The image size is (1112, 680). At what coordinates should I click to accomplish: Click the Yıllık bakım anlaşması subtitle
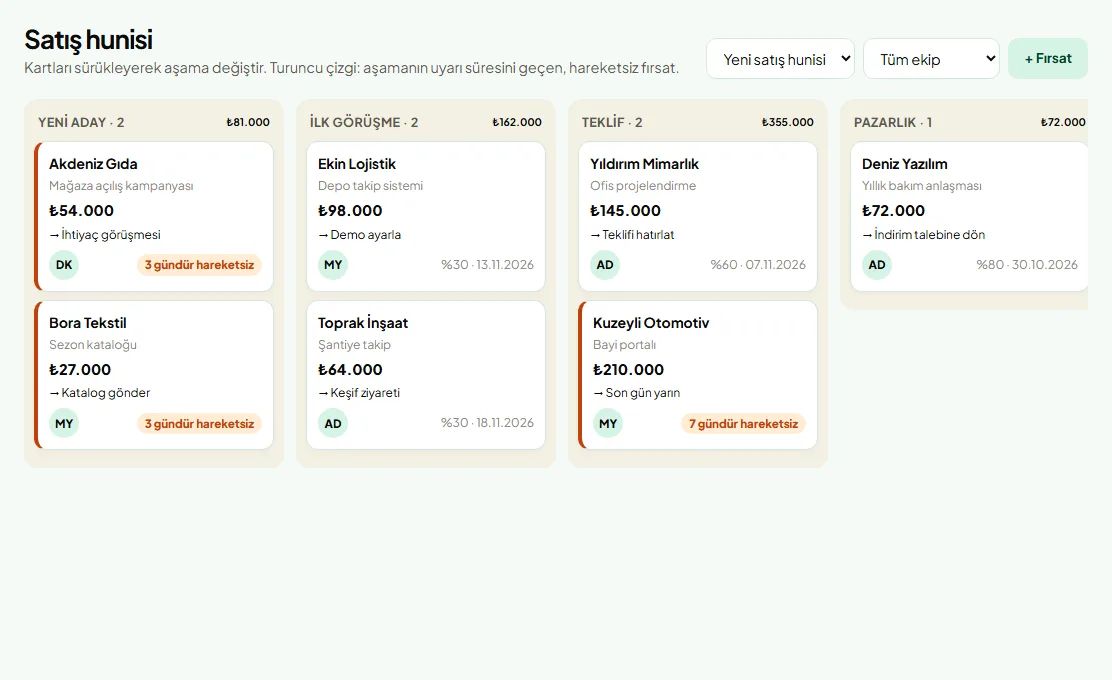(922, 186)
